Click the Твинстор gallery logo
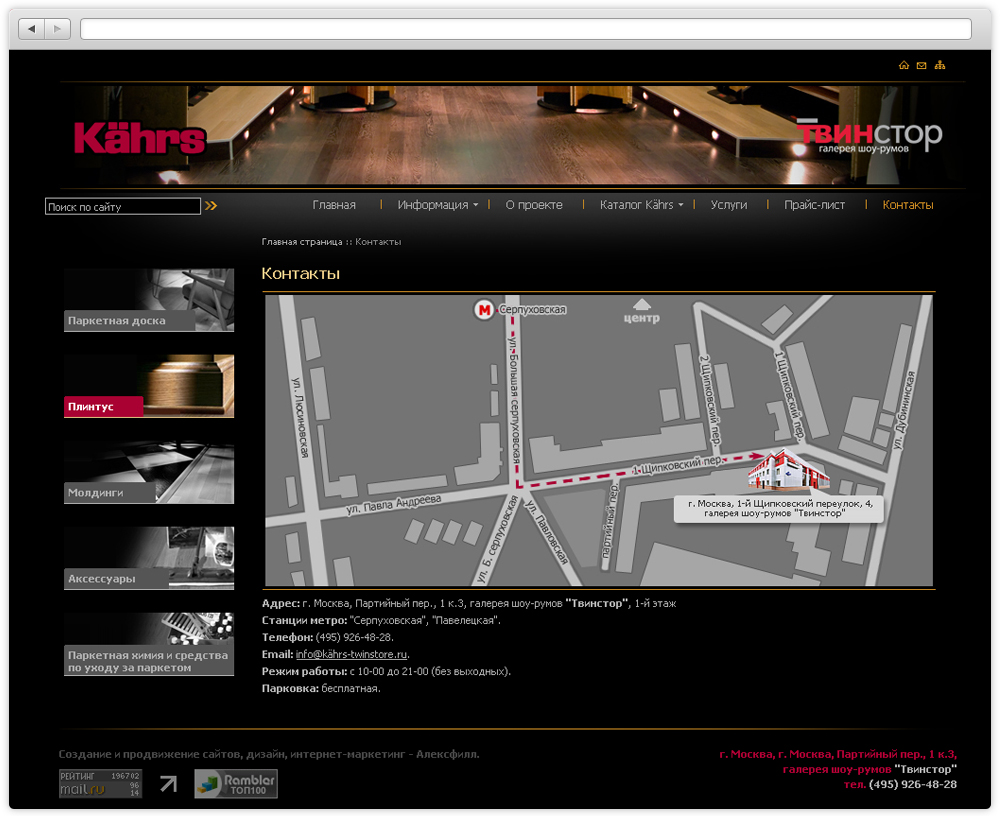Image resolution: width=1000 pixels, height=816 pixels. (870, 136)
